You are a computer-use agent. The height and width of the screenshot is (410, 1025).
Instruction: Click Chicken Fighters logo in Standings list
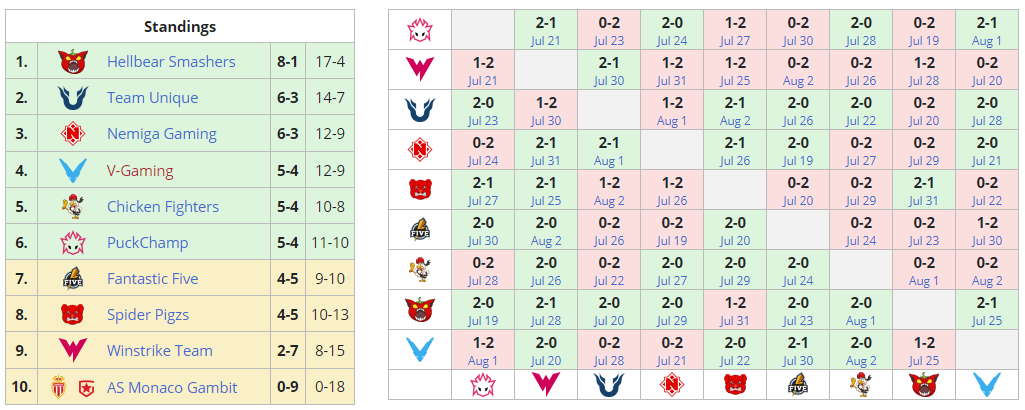tap(70, 206)
